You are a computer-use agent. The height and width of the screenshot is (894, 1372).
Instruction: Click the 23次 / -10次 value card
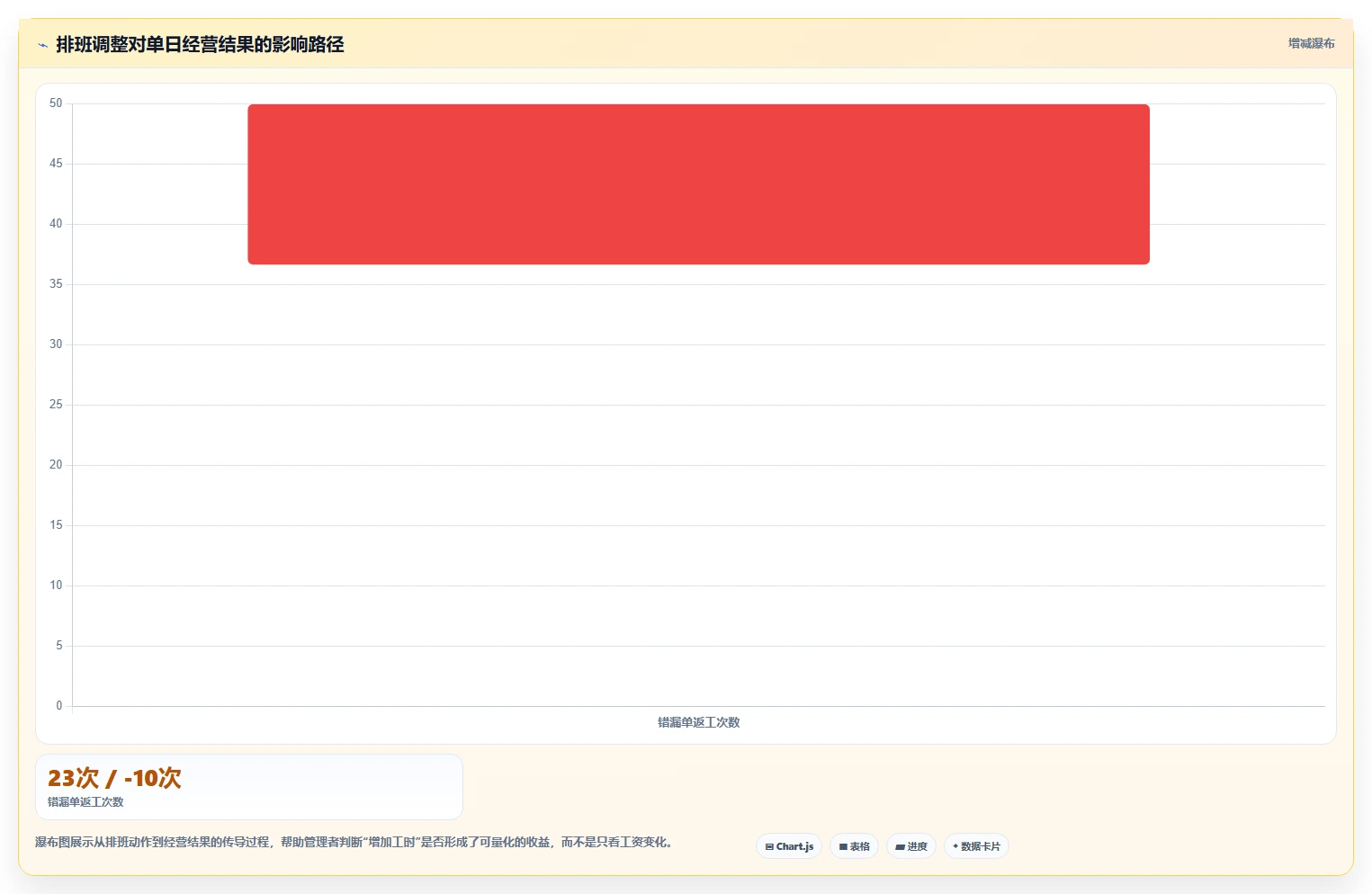click(x=249, y=787)
